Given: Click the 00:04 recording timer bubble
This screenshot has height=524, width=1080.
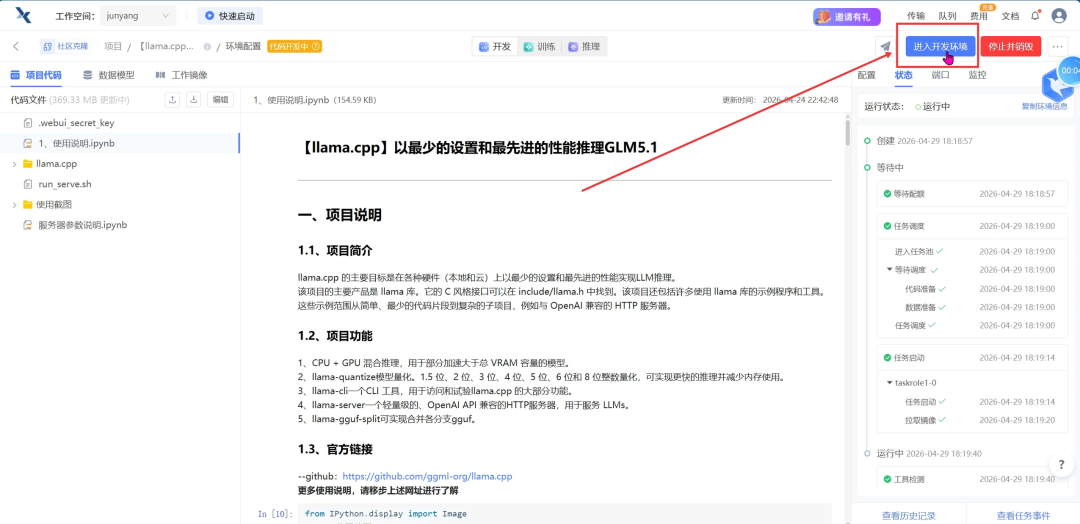Looking at the screenshot, I should click(1070, 70).
